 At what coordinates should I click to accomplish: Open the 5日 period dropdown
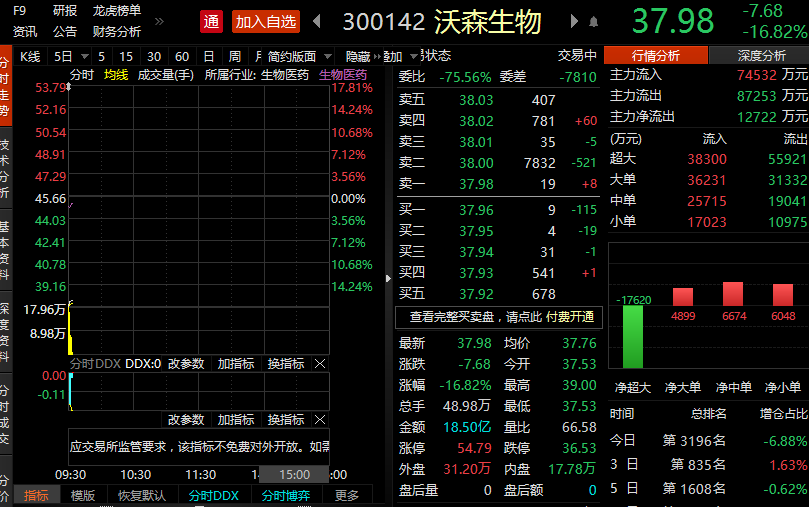[x=64, y=56]
